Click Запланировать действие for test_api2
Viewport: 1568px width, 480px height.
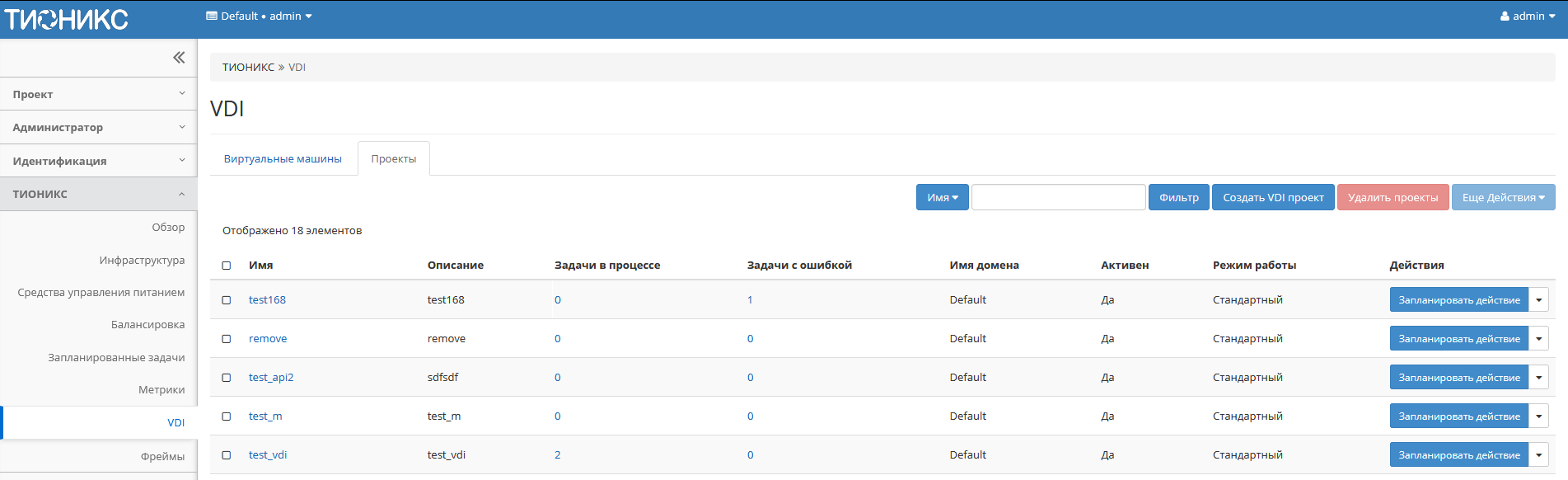(x=1458, y=377)
